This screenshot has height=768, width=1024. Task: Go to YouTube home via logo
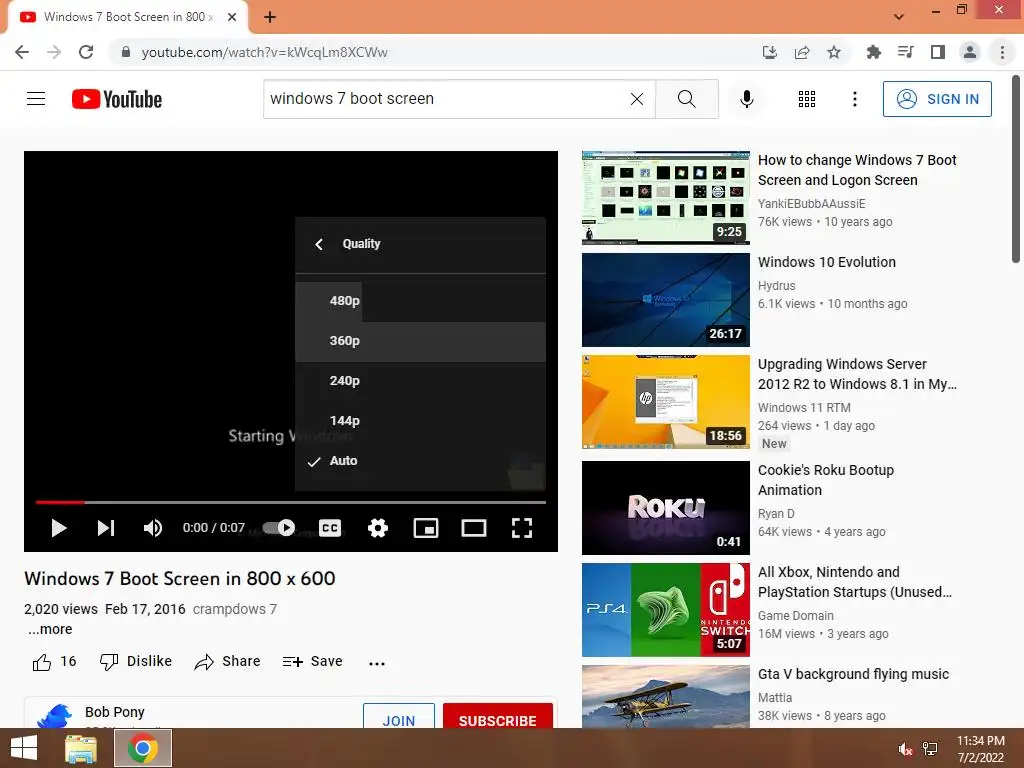pos(117,99)
